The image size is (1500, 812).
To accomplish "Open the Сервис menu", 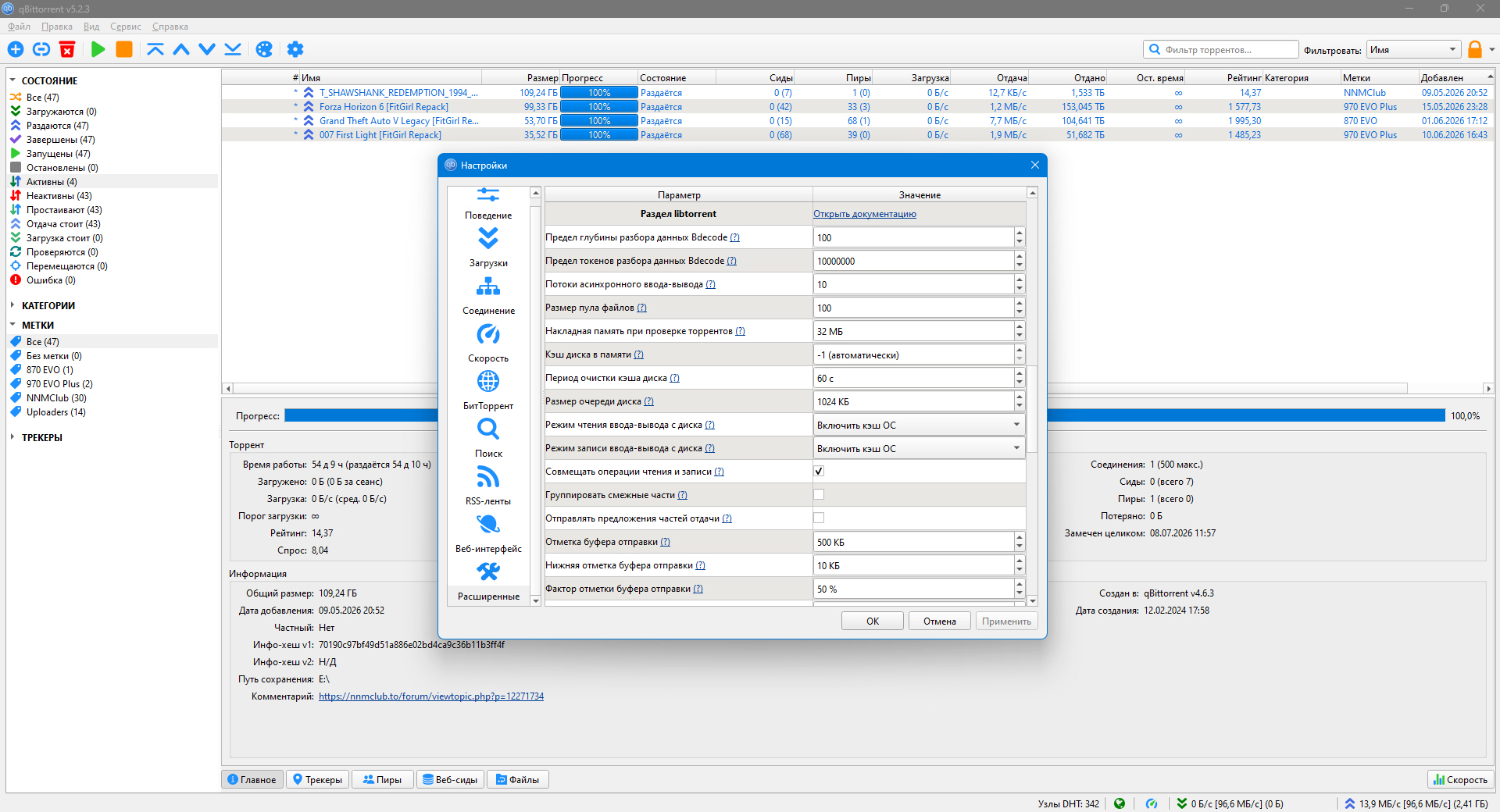I will coord(126,27).
